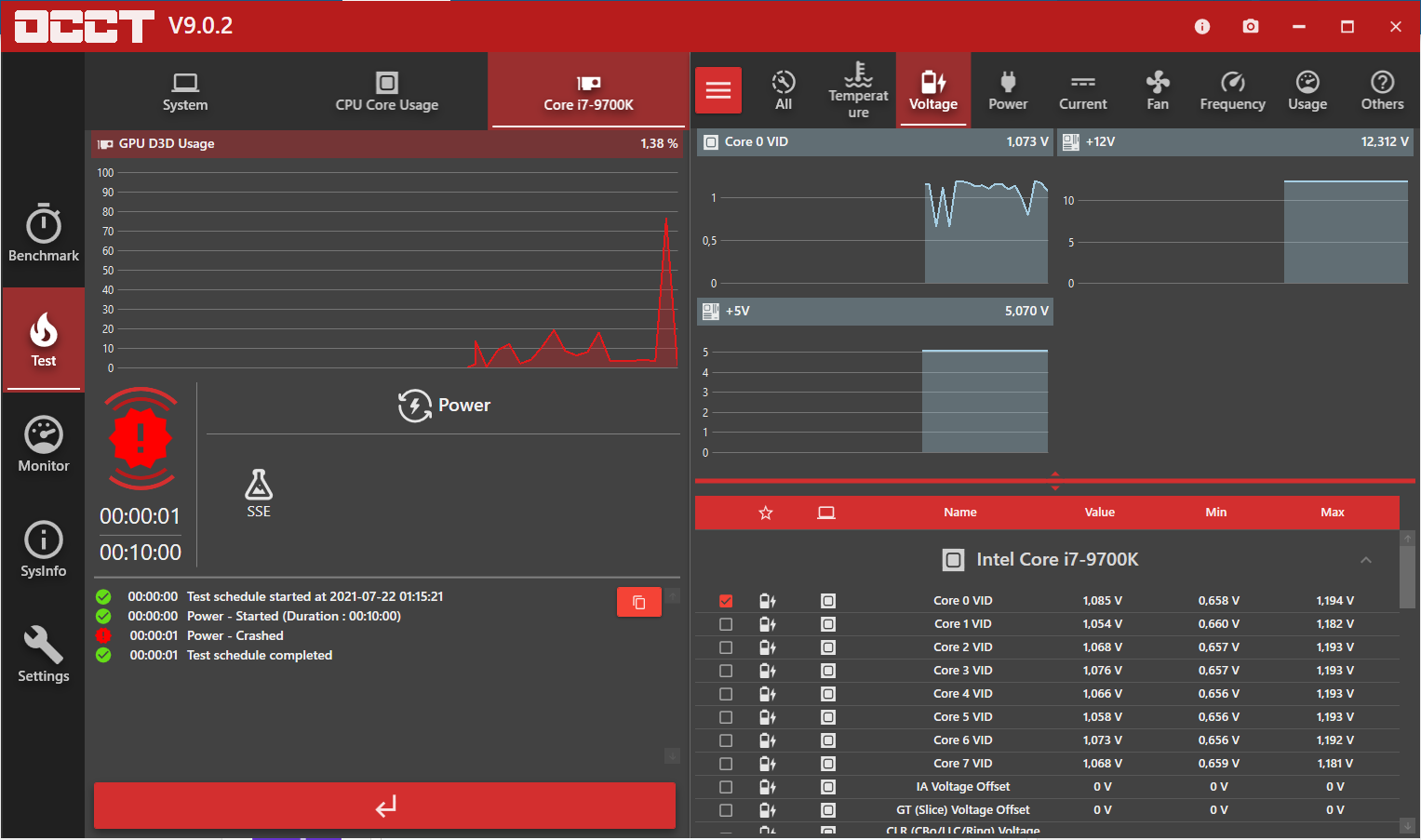Copy the test log to clipboard
This screenshot has height=840, width=1421.
(639, 602)
